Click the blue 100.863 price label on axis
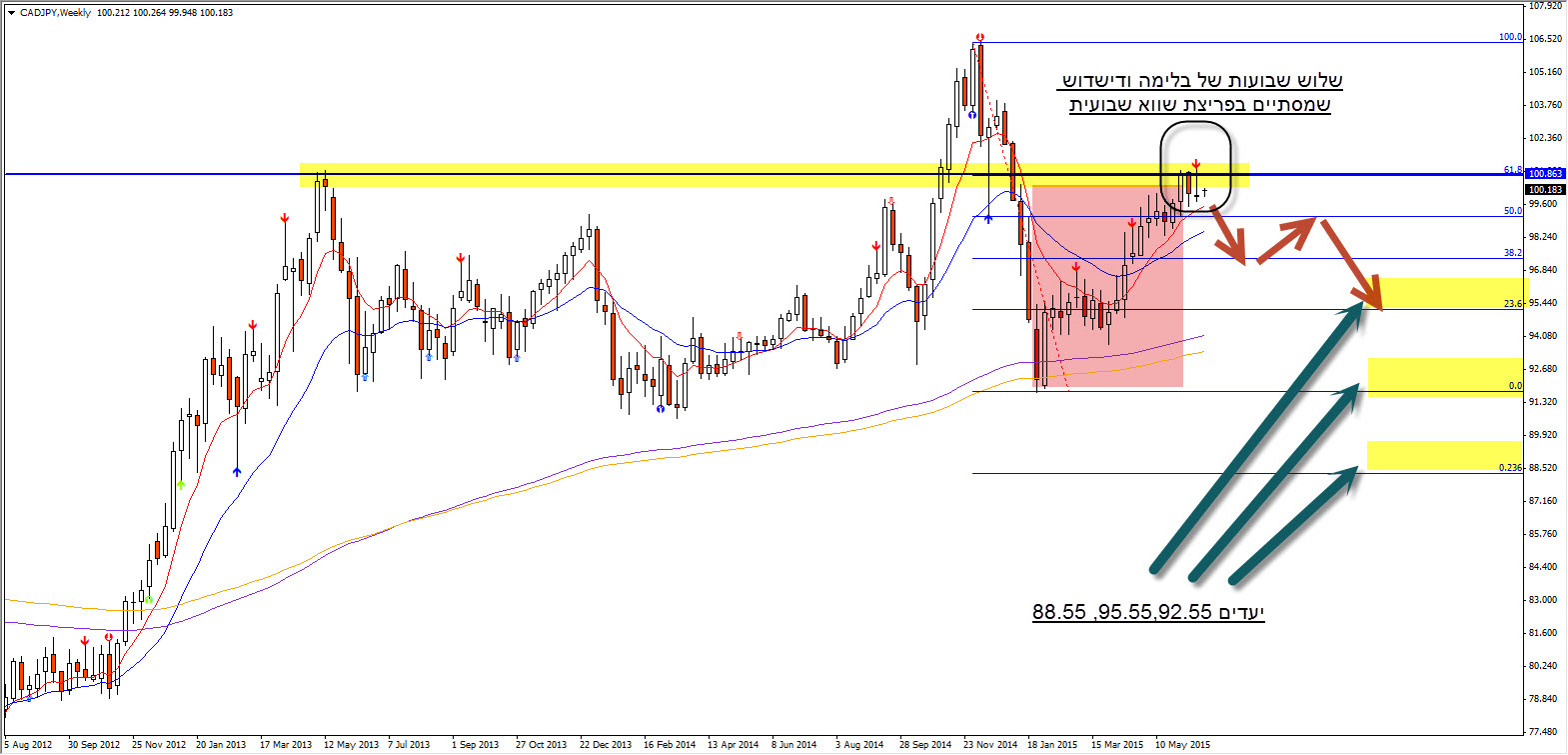Screen dimensions: 1568x755 click(x=1545, y=174)
